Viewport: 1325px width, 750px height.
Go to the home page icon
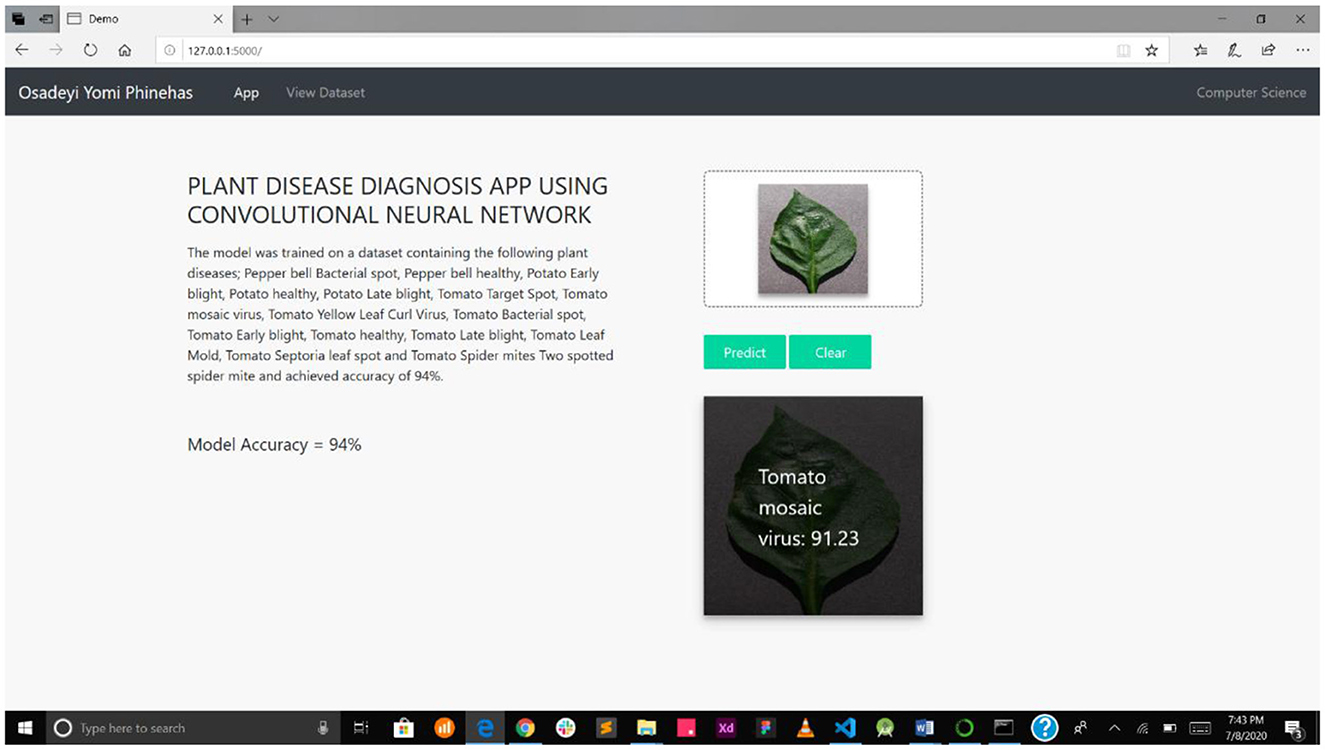(x=124, y=49)
